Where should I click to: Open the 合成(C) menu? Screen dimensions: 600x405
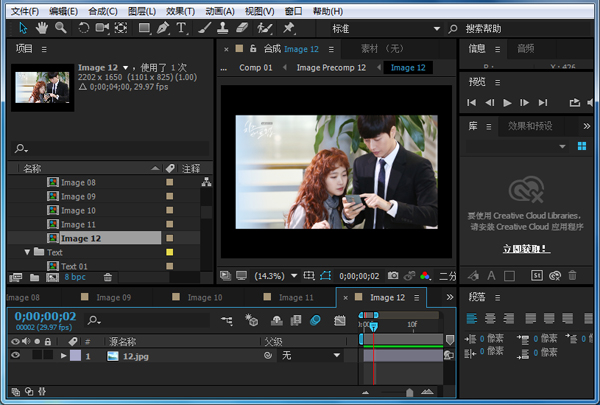[103, 11]
